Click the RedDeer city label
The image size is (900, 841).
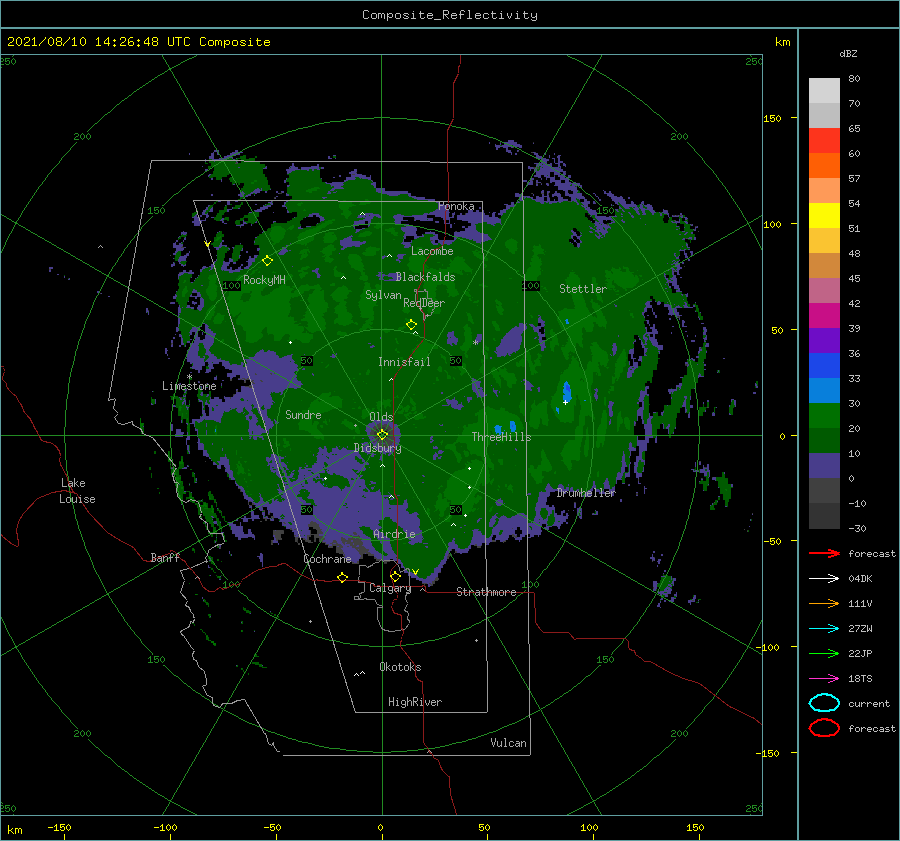pos(424,303)
